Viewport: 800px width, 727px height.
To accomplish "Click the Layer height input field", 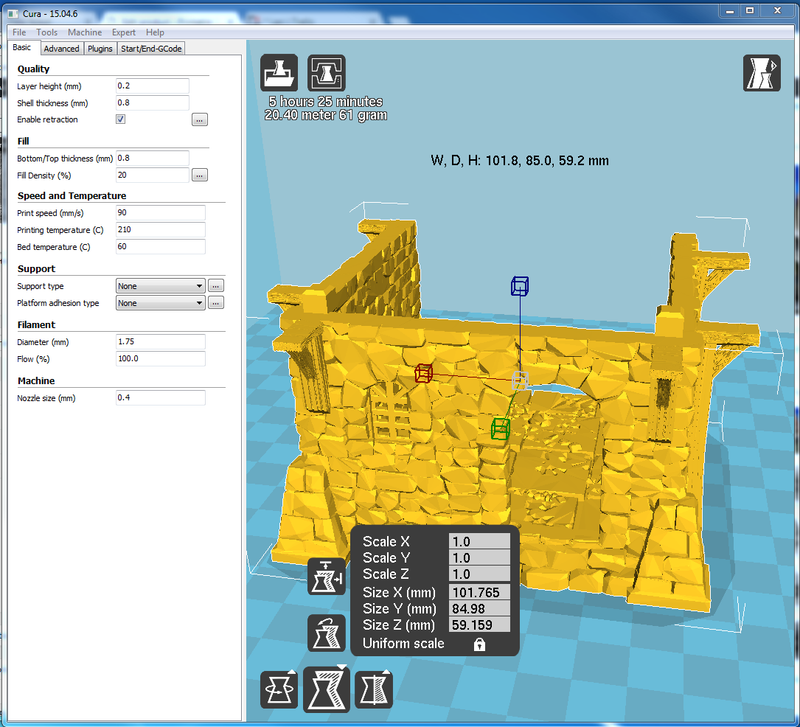I will [153, 86].
